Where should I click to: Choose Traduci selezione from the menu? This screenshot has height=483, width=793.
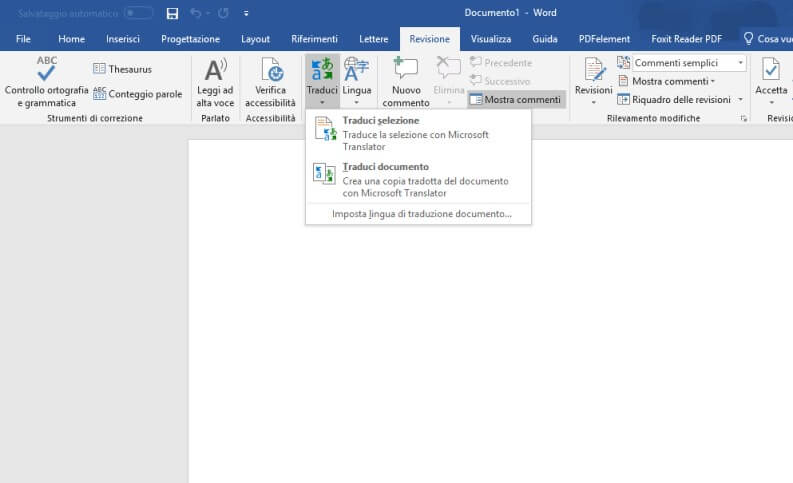(418, 134)
